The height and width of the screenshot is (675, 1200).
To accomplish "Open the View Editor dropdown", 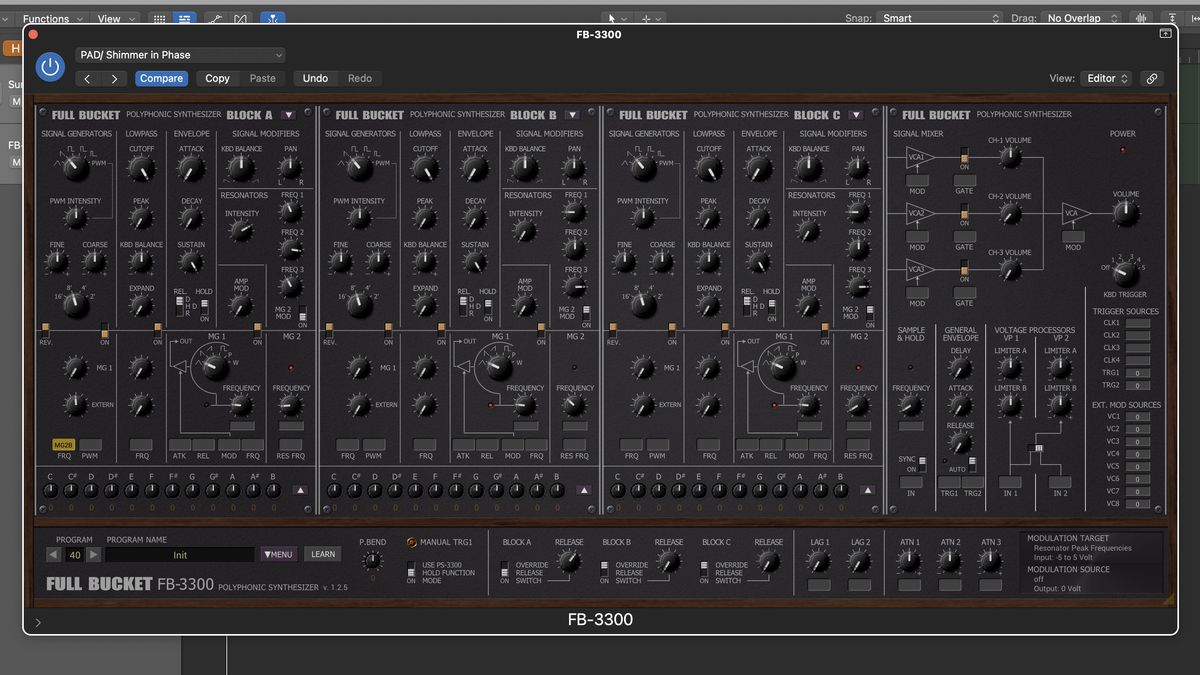I will (x=1106, y=78).
